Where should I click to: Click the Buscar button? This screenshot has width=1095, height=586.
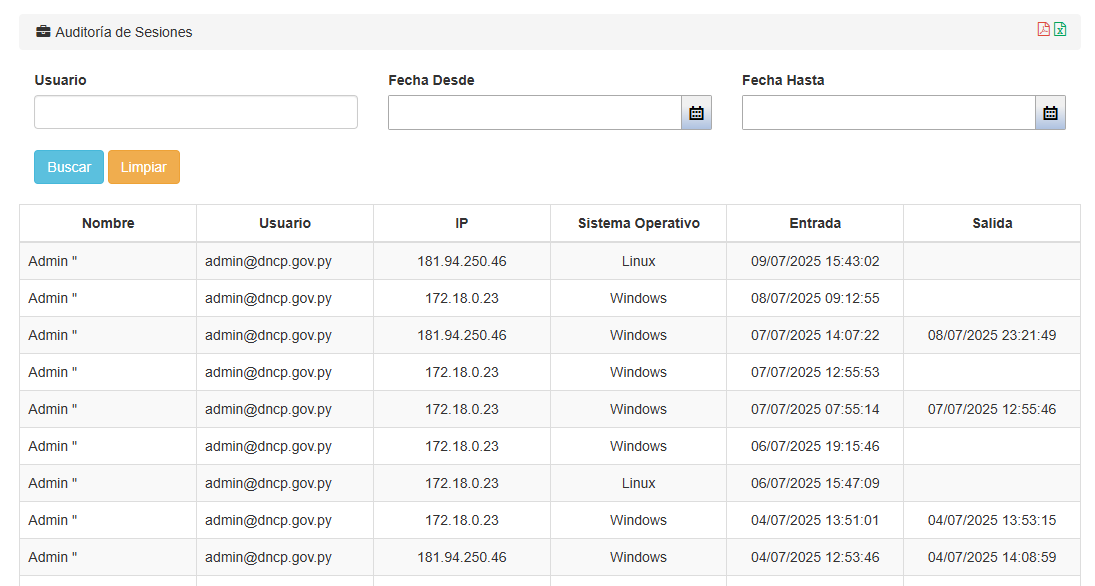pyautogui.click(x=69, y=167)
